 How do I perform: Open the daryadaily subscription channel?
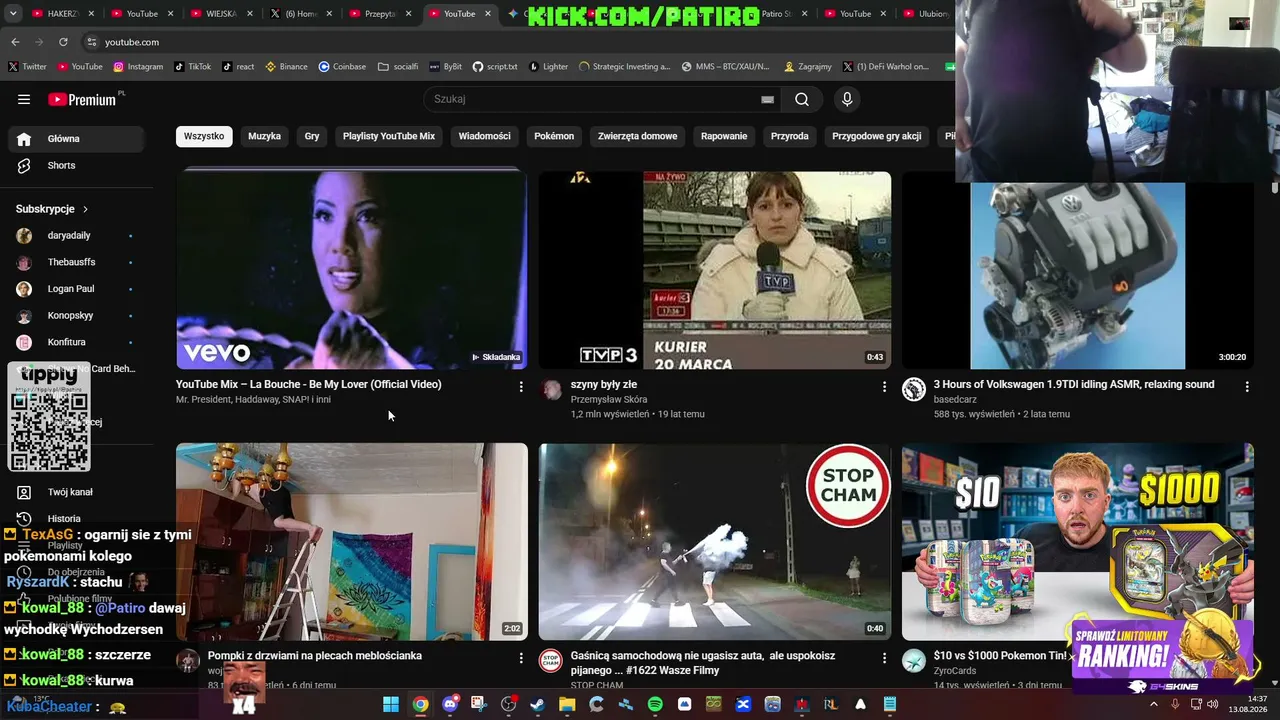click(76, 236)
